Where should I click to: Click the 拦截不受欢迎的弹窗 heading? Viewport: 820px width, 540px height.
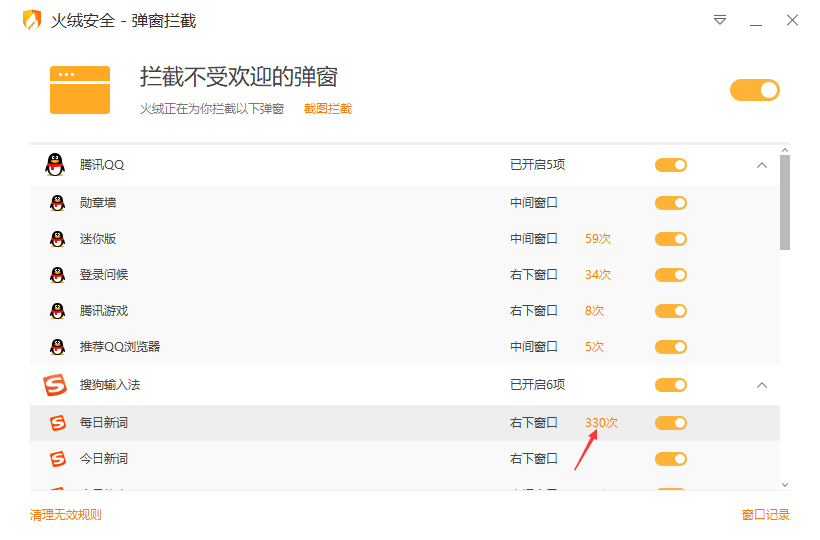click(238, 77)
